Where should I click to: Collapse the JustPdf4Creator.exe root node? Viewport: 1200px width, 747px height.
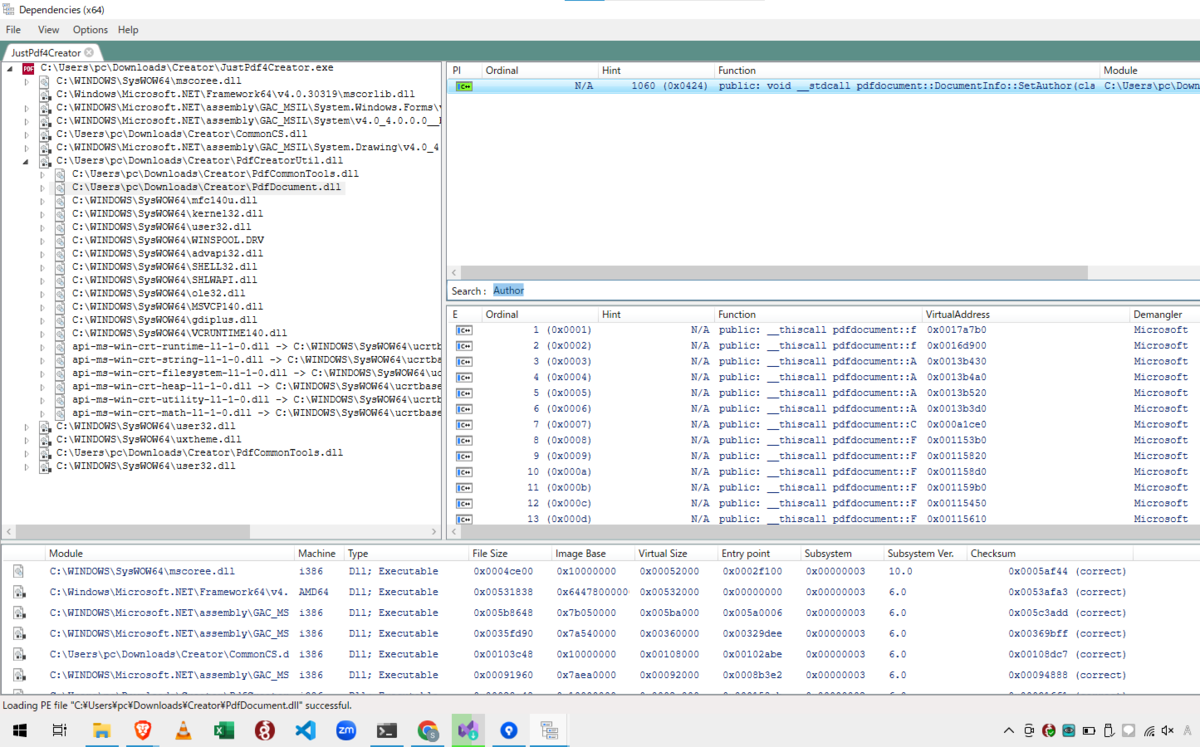(x=12, y=68)
